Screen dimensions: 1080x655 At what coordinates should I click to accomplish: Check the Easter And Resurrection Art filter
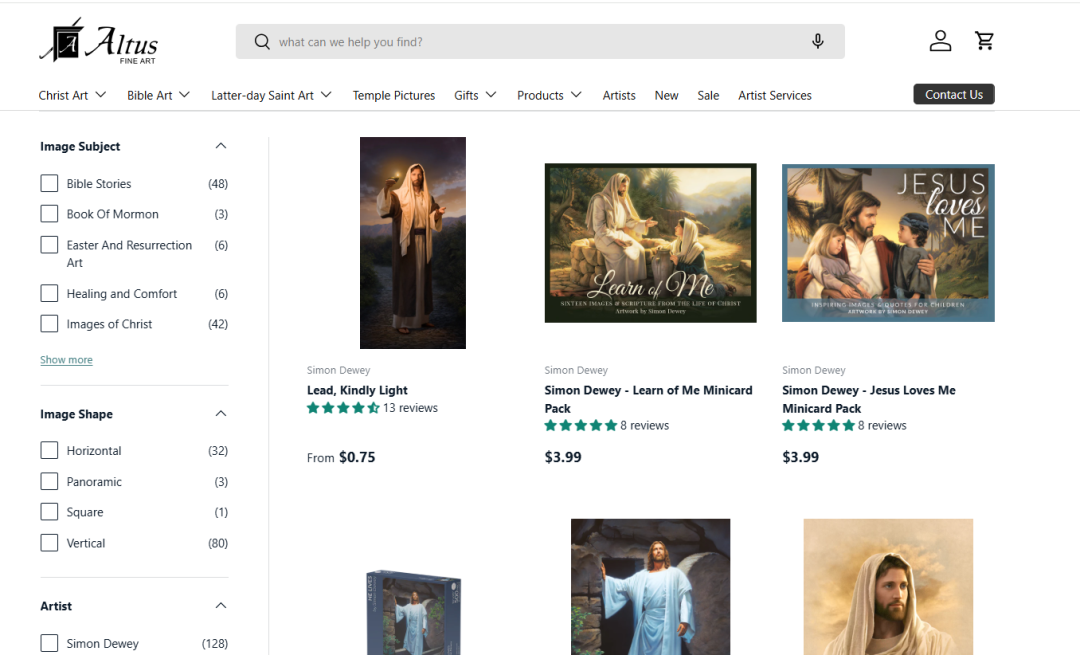[49, 245]
